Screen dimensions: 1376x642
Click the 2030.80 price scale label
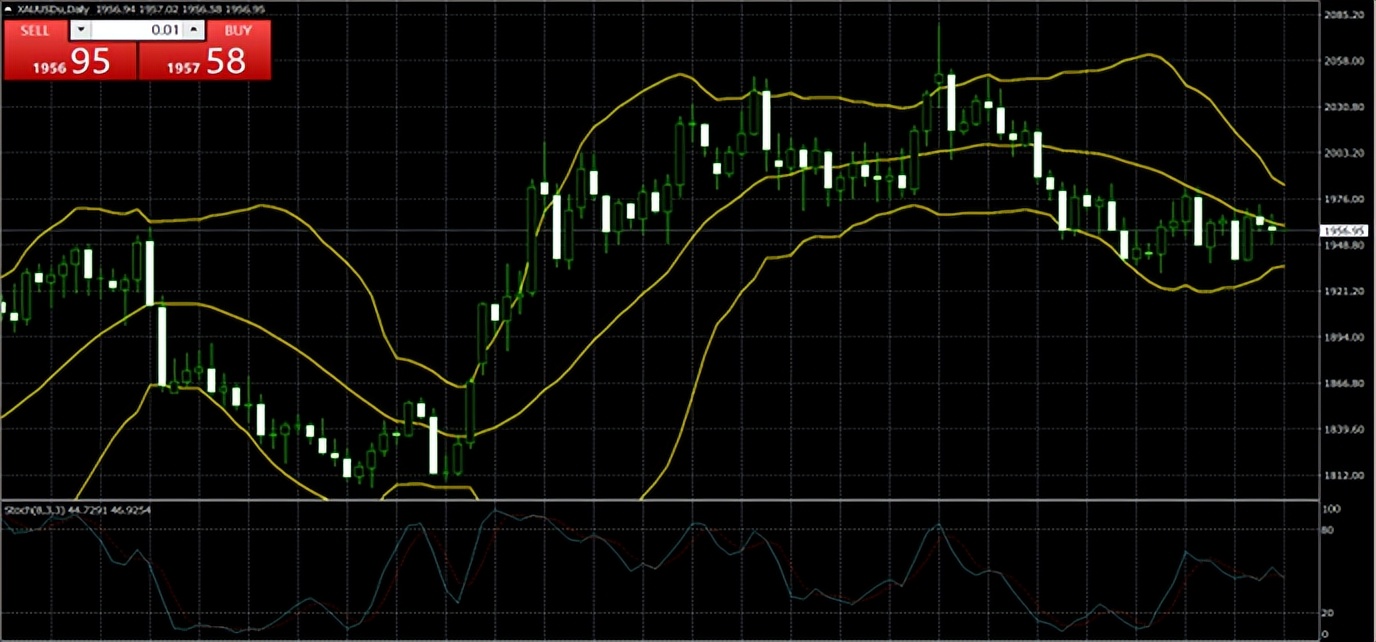1343,107
